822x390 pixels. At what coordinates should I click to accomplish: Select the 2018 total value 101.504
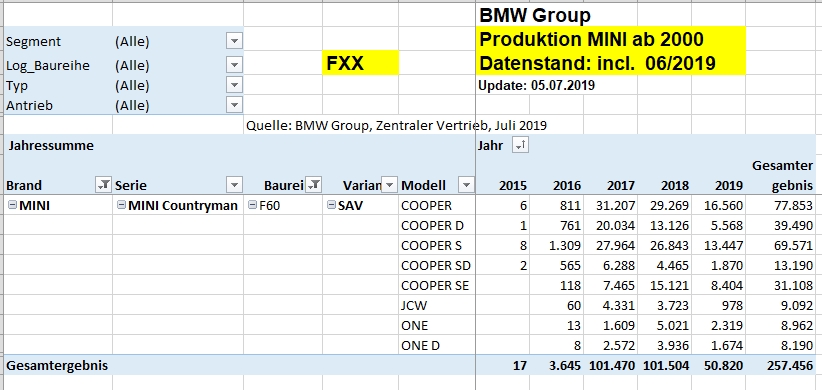[x=665, y=365]
